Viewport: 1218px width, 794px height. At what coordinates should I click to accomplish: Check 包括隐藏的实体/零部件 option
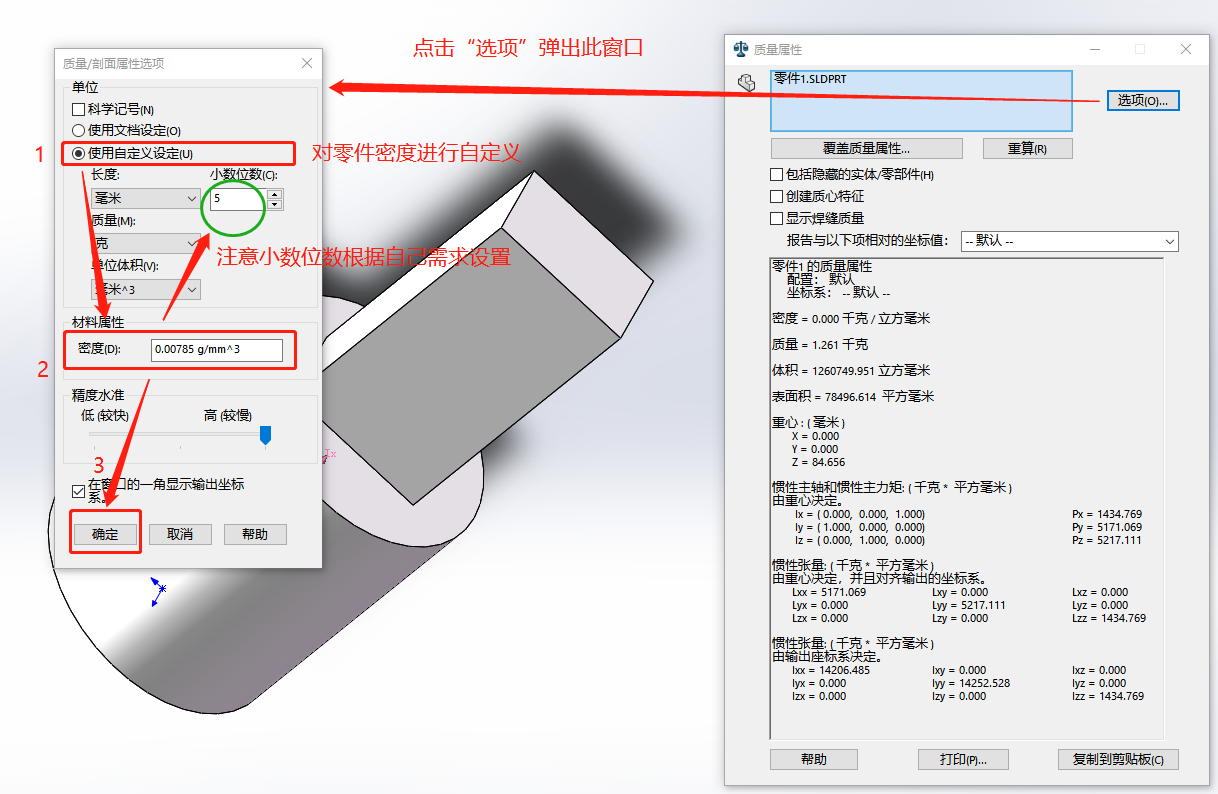(x=777, y=174)
